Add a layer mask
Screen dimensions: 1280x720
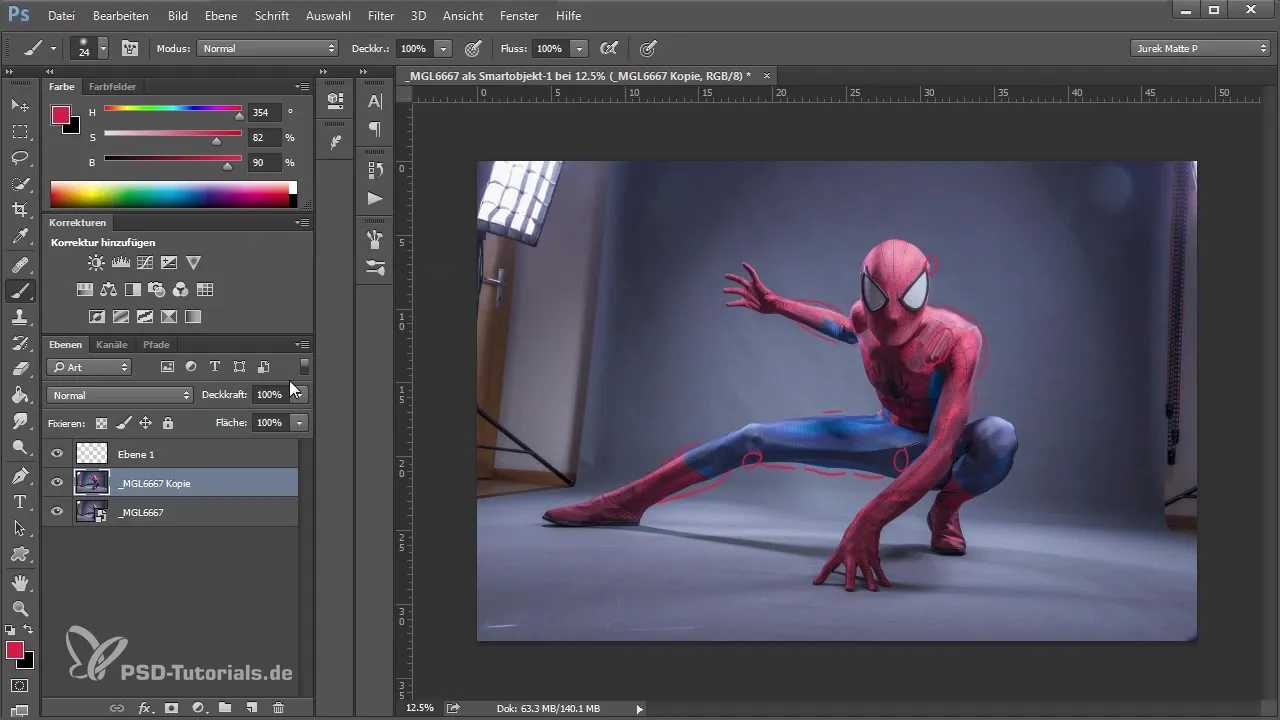[171, 708]
